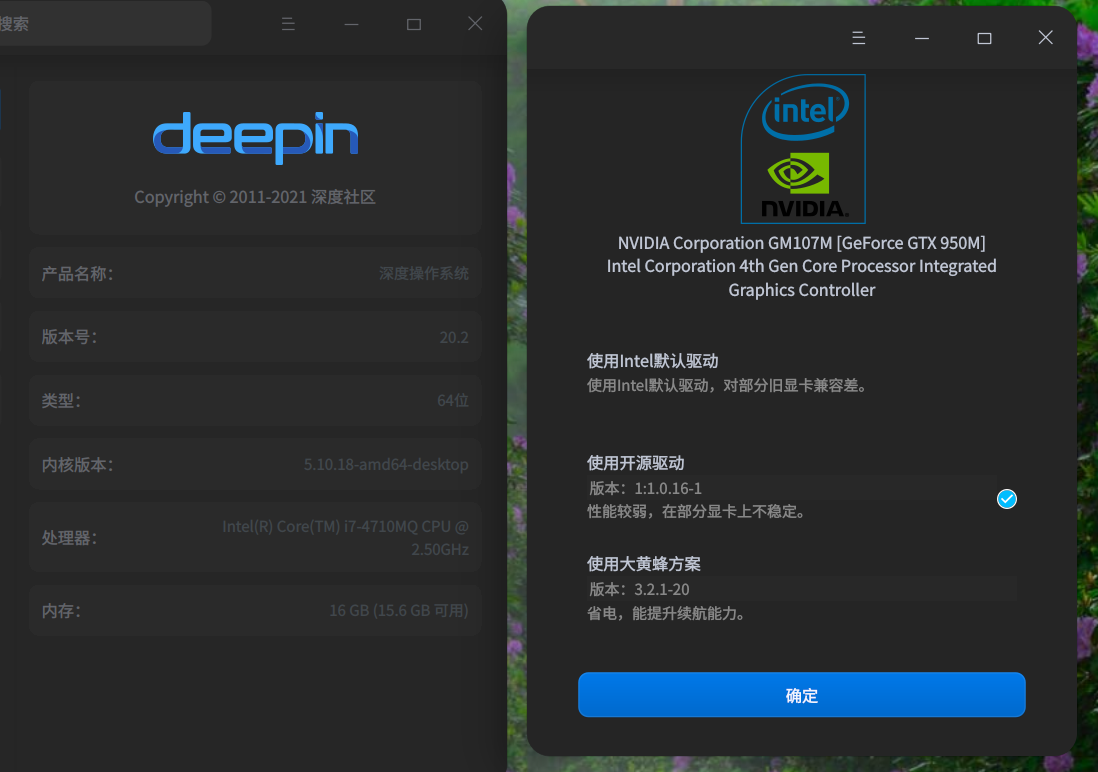Click the 对部分旧显卡兼容差 description

click(x=795, y=385)
